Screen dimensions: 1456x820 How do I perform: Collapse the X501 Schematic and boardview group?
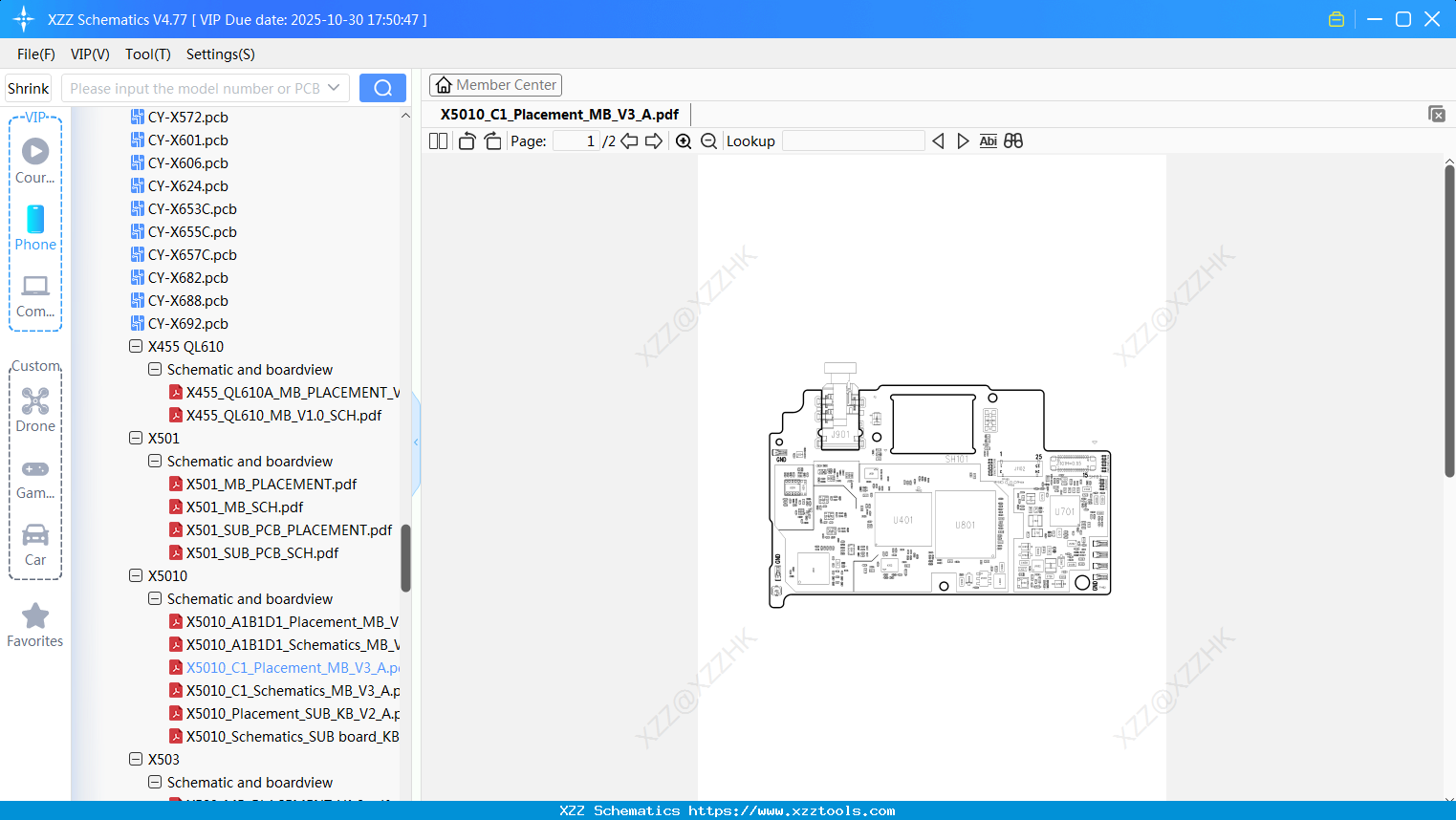(x=154, y=461)
